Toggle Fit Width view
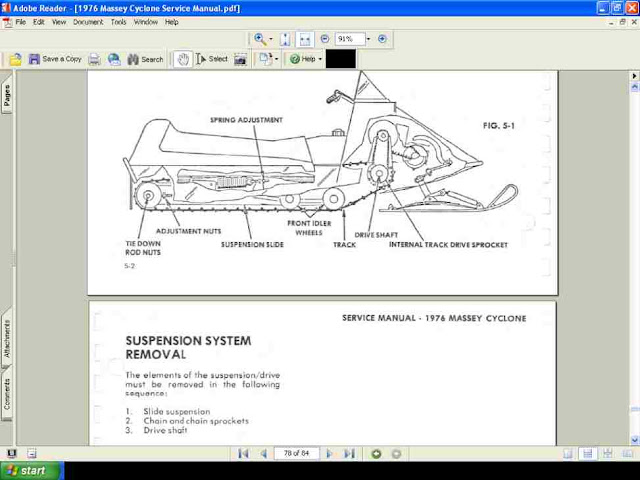Image resolution: width=640 pixels, height=480 pixels. (x=305, y=39)
